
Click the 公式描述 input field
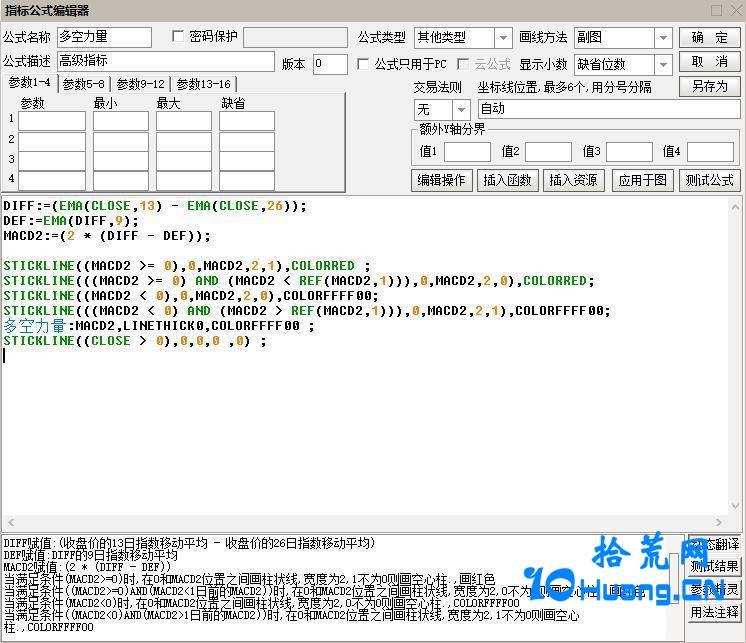(166, 61)
